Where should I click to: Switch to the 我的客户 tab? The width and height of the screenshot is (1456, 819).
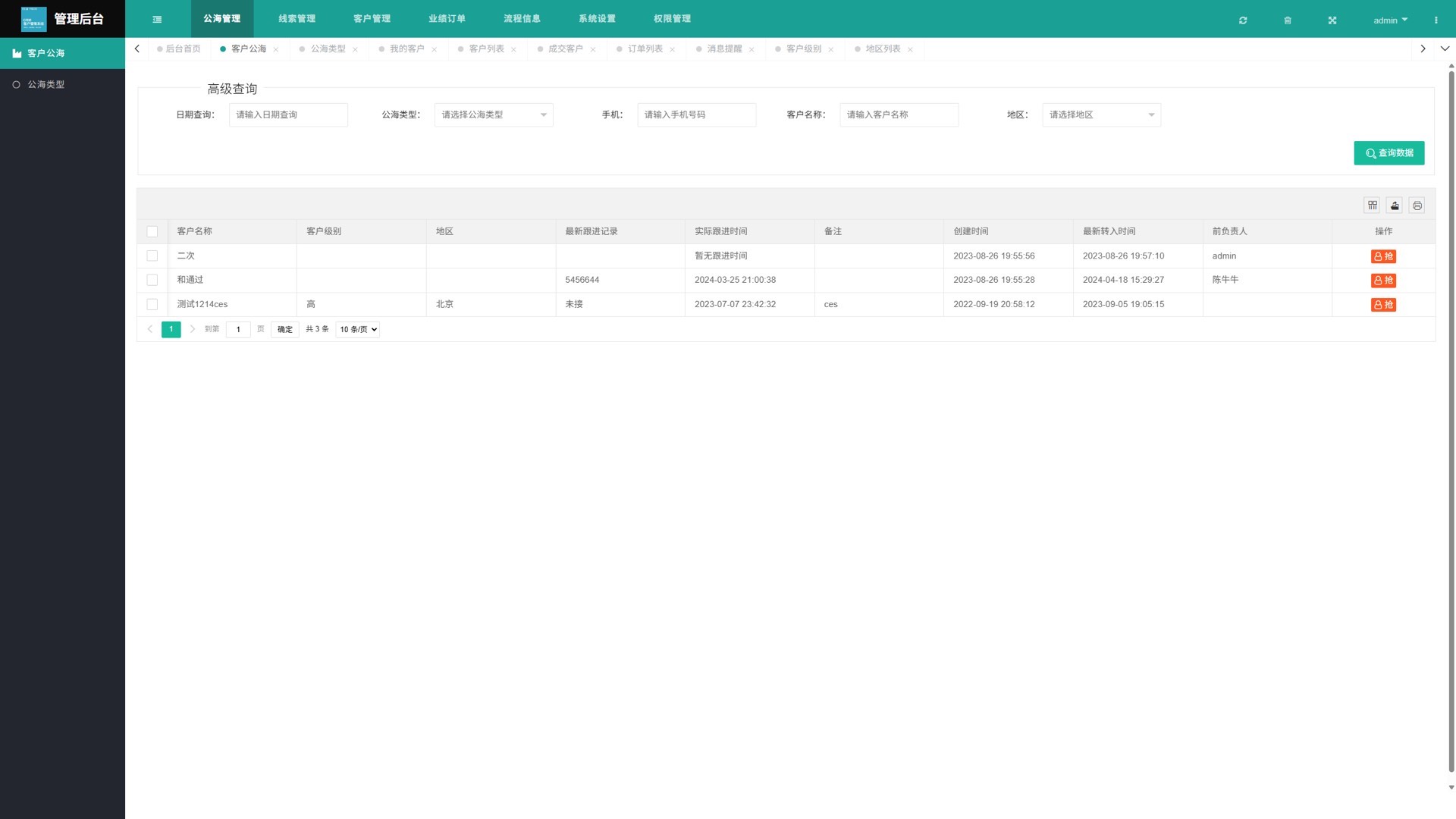click(x=407, y=49)
